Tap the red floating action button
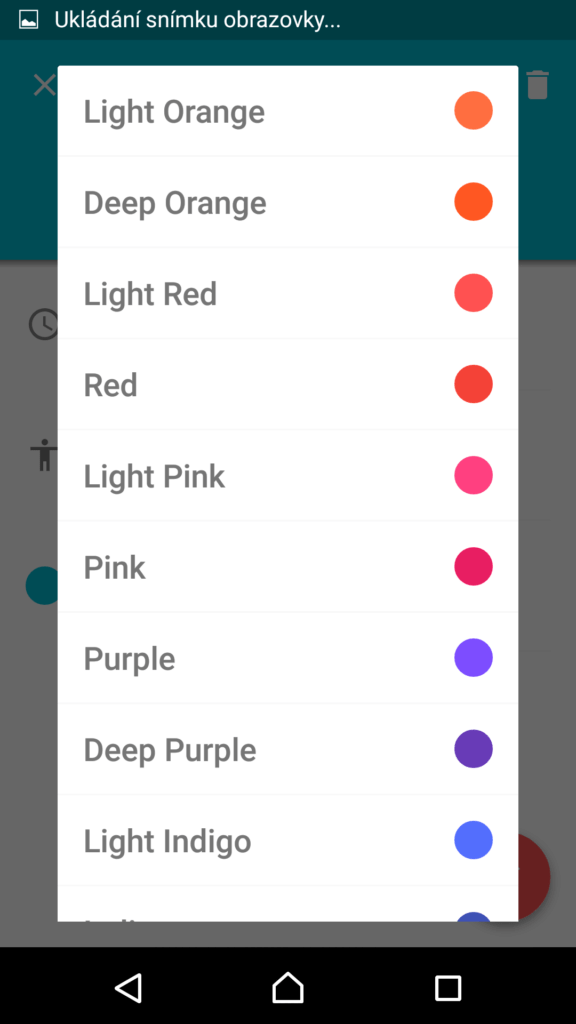The image size is (576, 1024). pos(534,876)
